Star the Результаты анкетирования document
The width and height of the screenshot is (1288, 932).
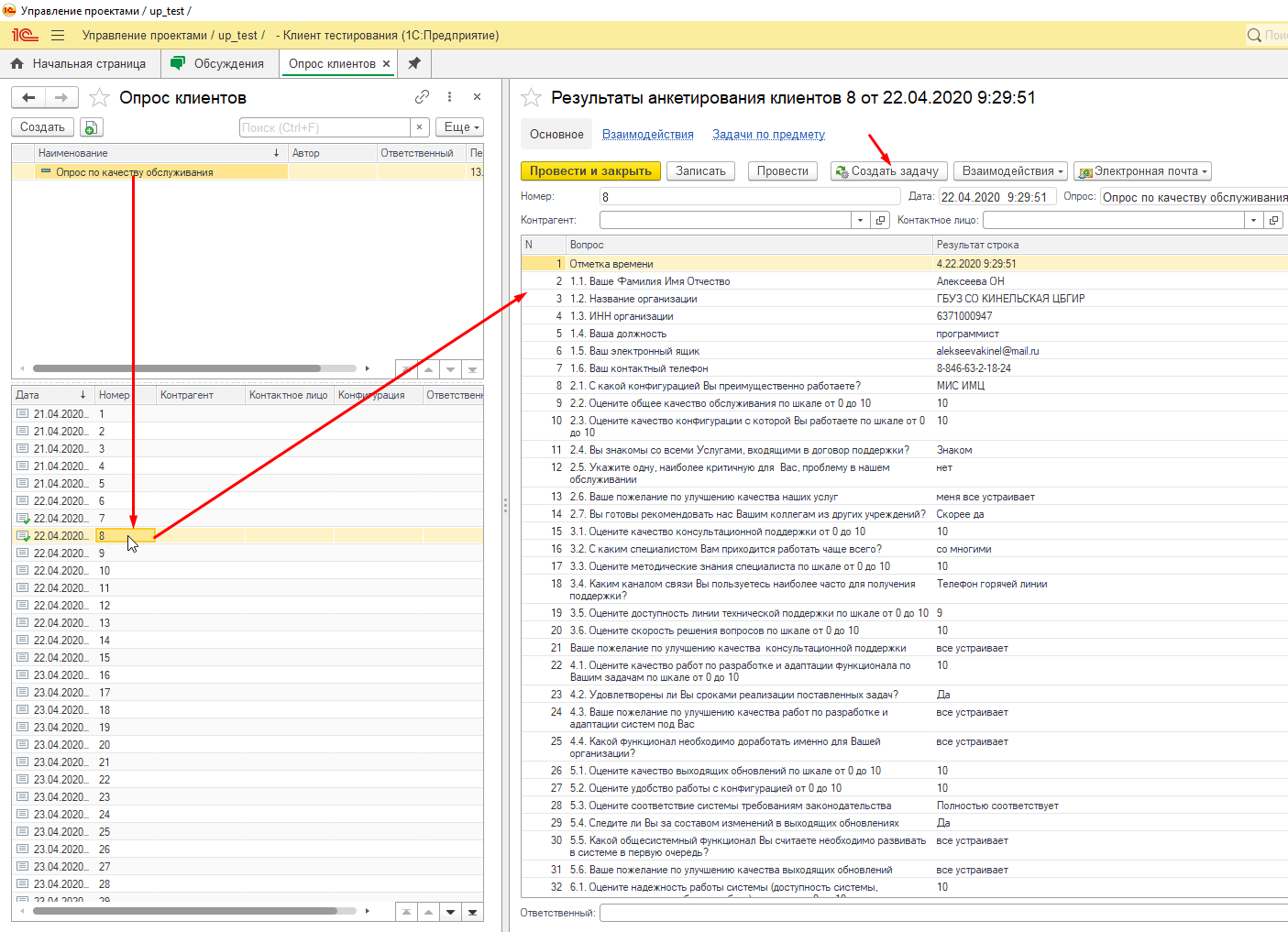click(531, 98)
